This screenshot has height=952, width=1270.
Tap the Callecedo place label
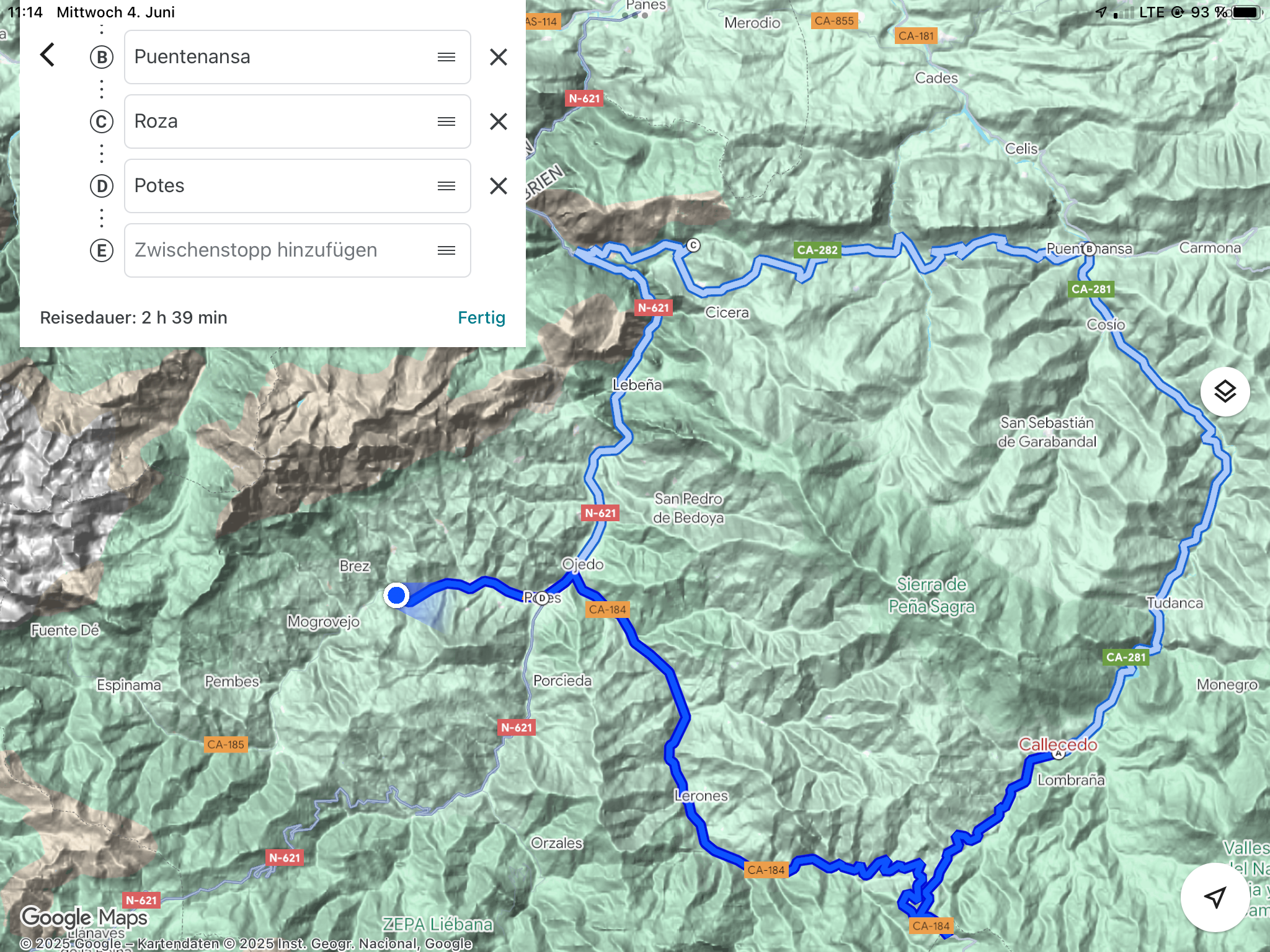pyautogui.click(x=1058, y=744)
